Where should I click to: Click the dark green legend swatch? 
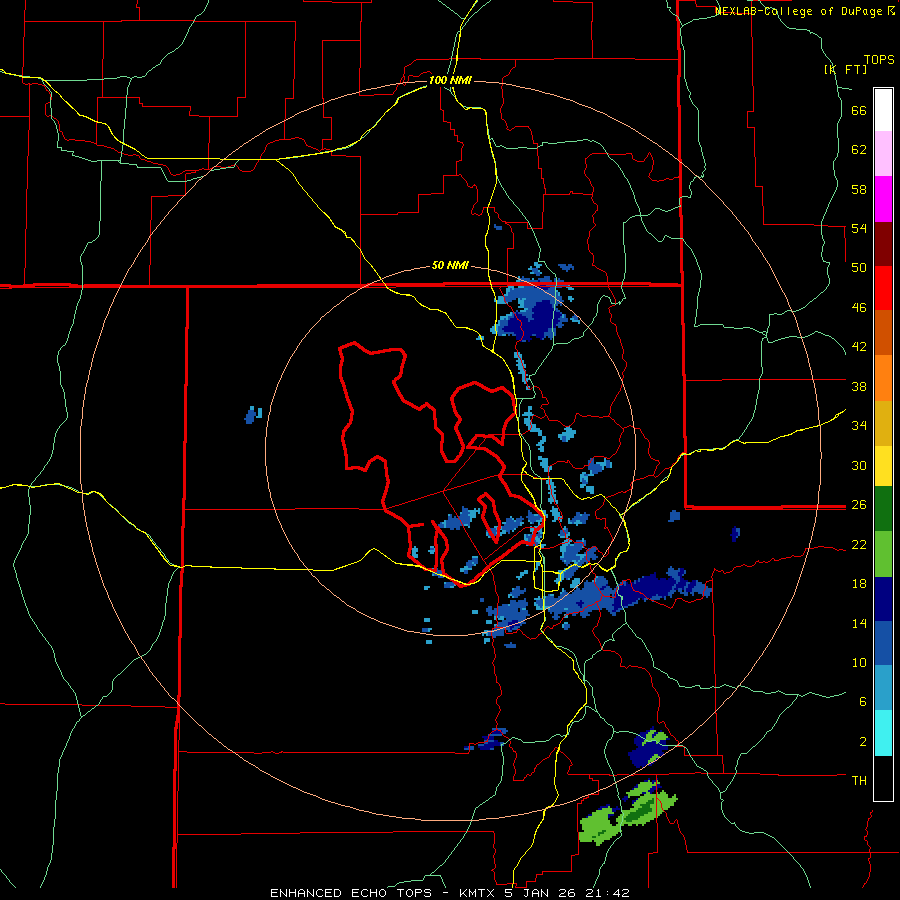(x=883, y=509)
